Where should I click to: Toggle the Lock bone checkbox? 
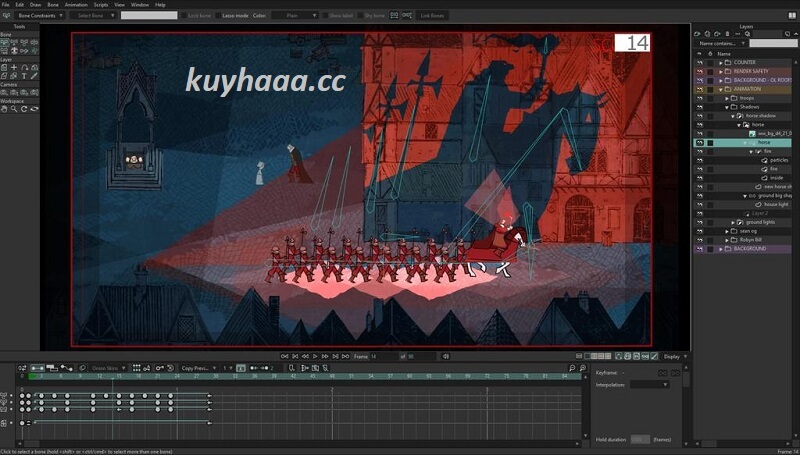coord(184,16)
